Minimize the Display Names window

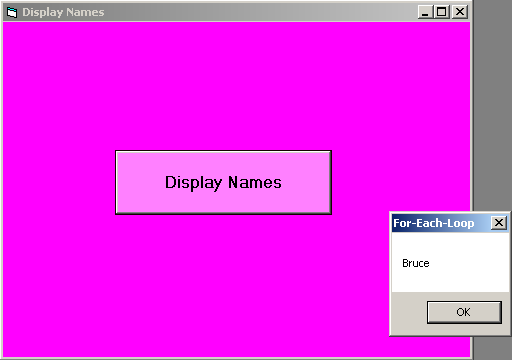[x=426, y=12]
